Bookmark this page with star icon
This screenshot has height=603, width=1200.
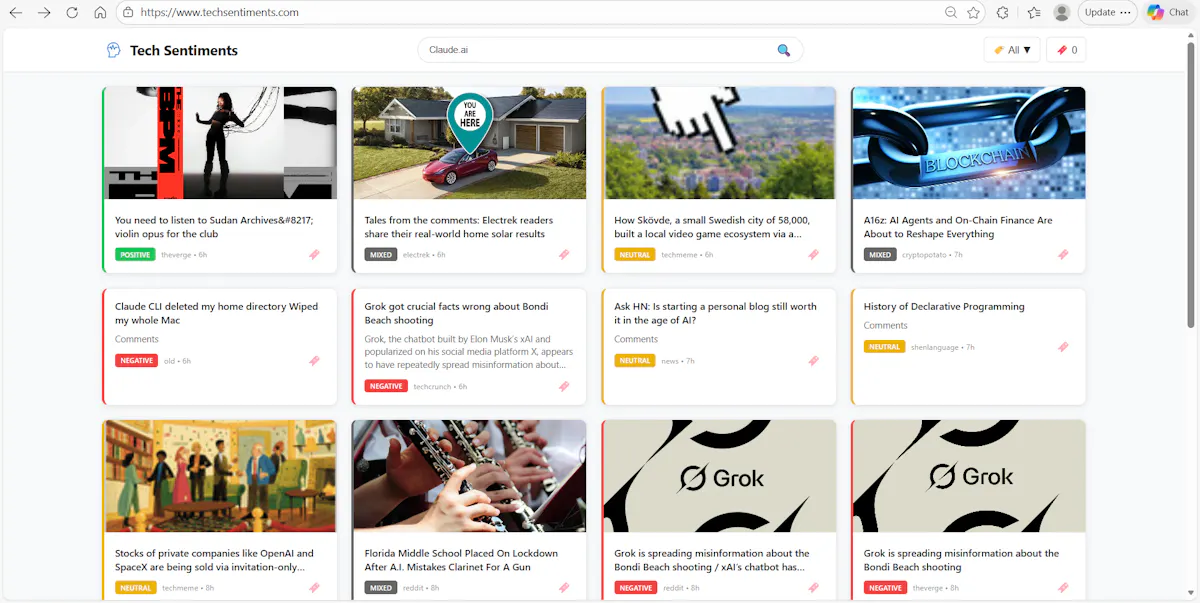(974, 12)
